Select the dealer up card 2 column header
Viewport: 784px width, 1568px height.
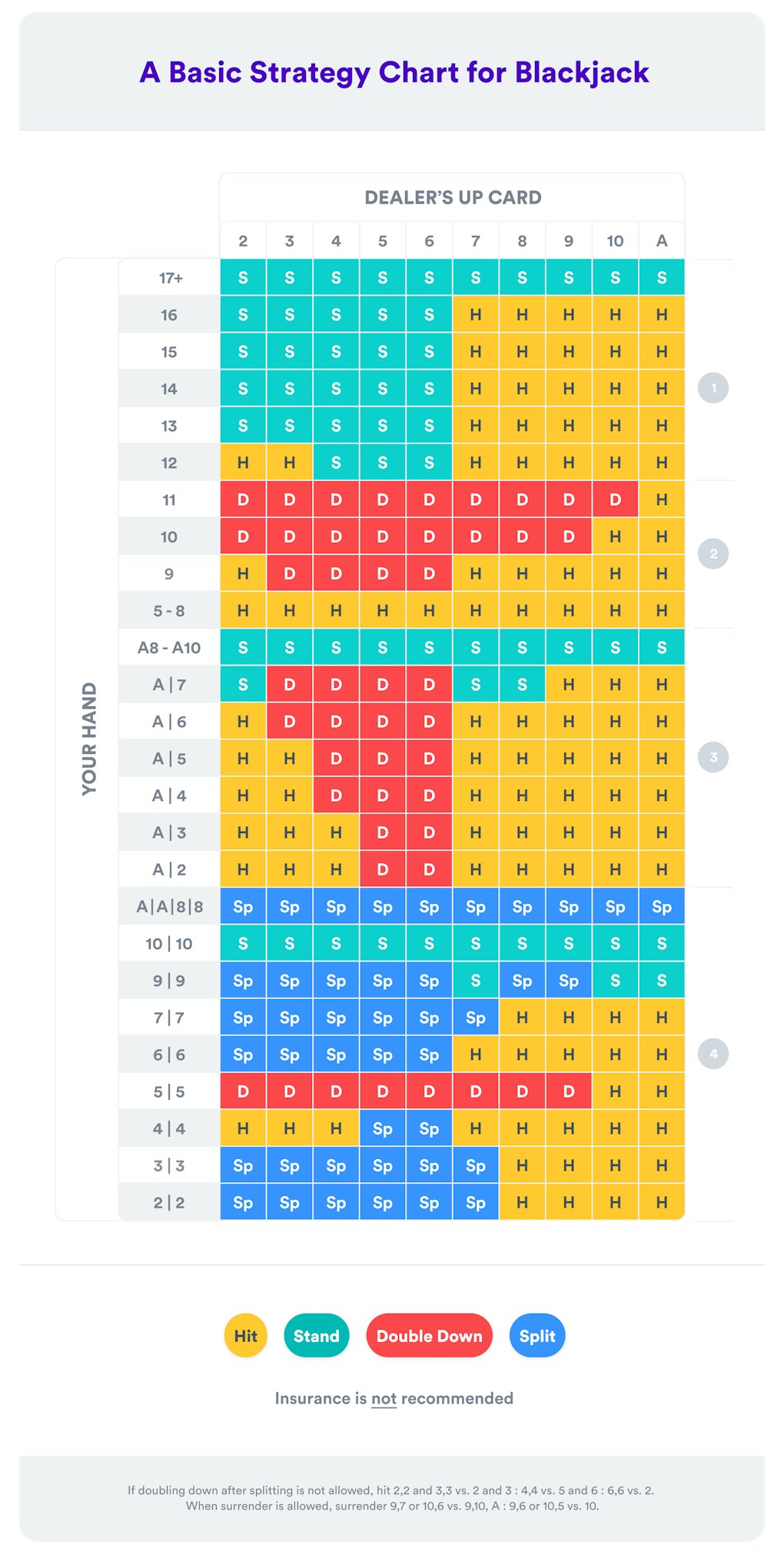(243, 241)
